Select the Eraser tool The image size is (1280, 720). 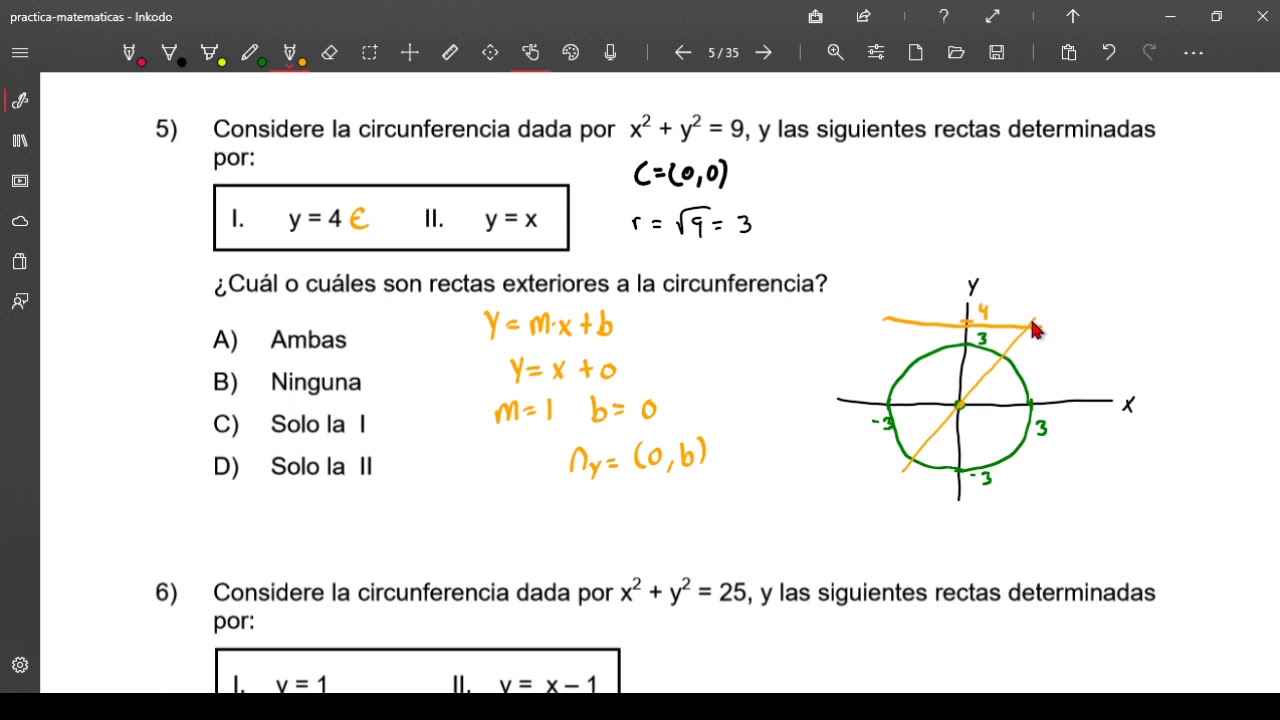[x=329, y=53]
